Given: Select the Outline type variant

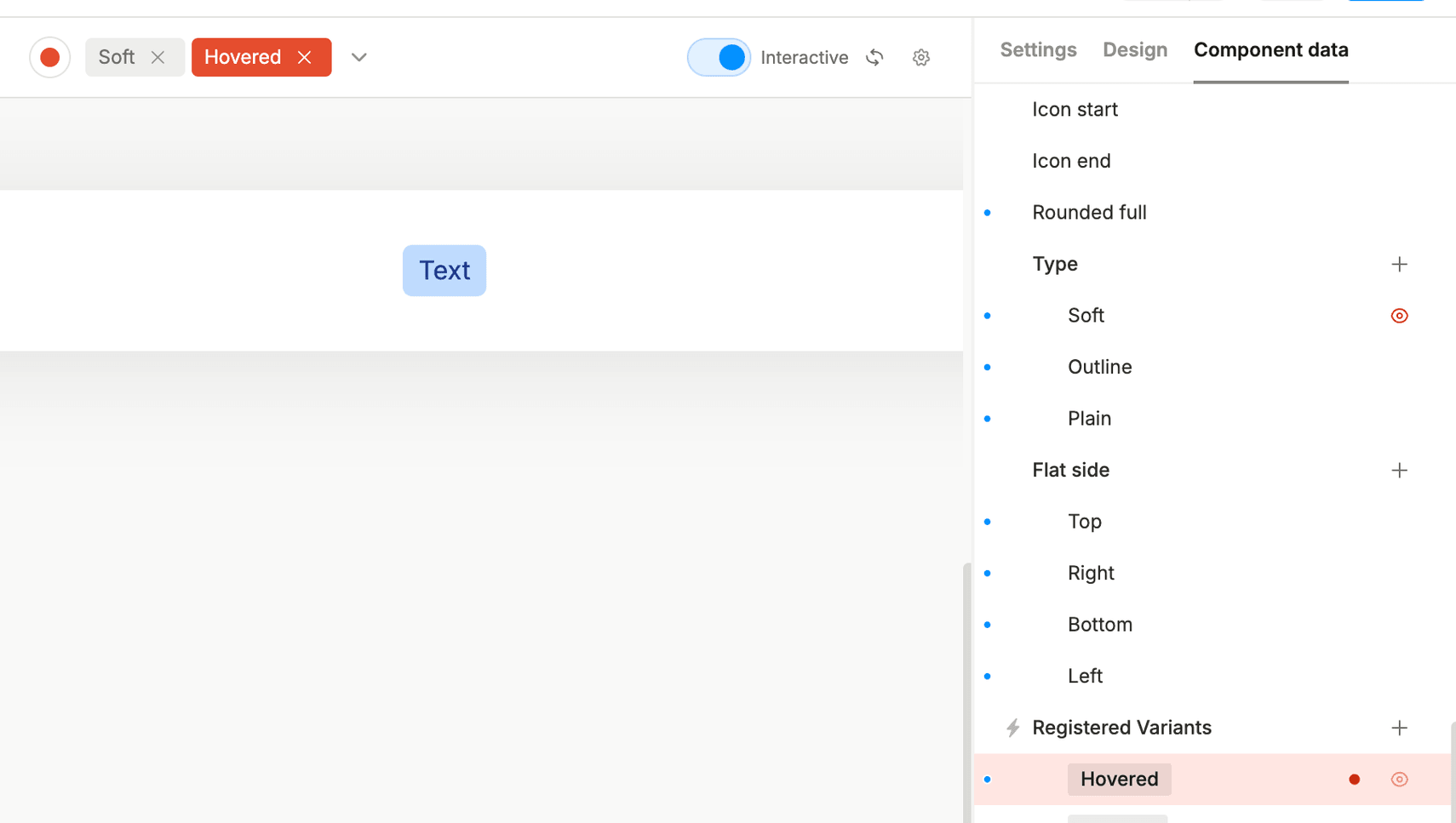Looking at the screenshot, I should click(x=1099, y=367).
